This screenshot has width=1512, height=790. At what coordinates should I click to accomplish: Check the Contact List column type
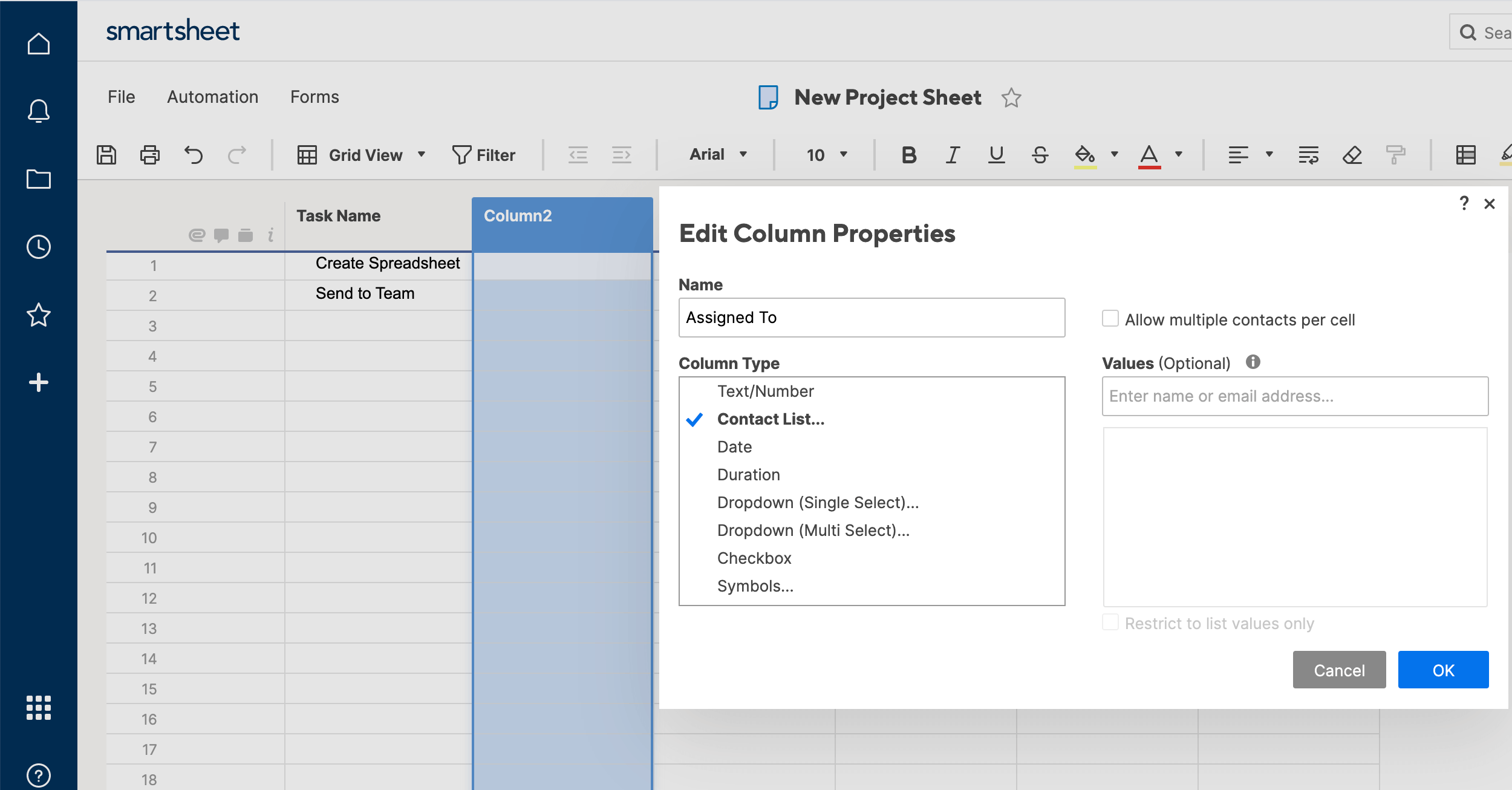click(769, 419)
